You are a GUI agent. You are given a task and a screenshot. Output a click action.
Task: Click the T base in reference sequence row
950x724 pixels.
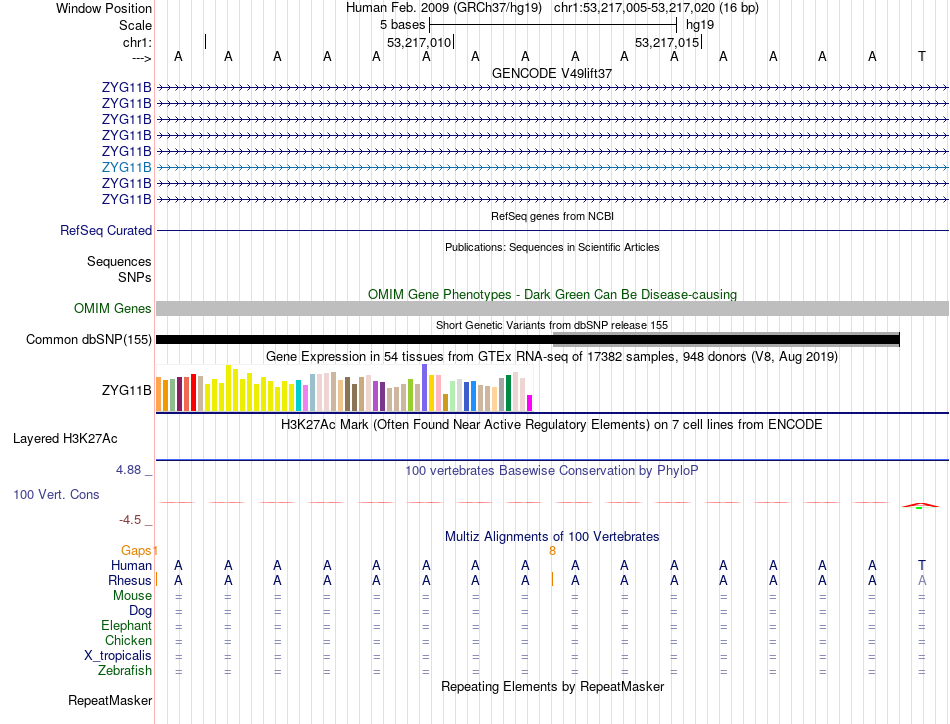coord(922,56)
